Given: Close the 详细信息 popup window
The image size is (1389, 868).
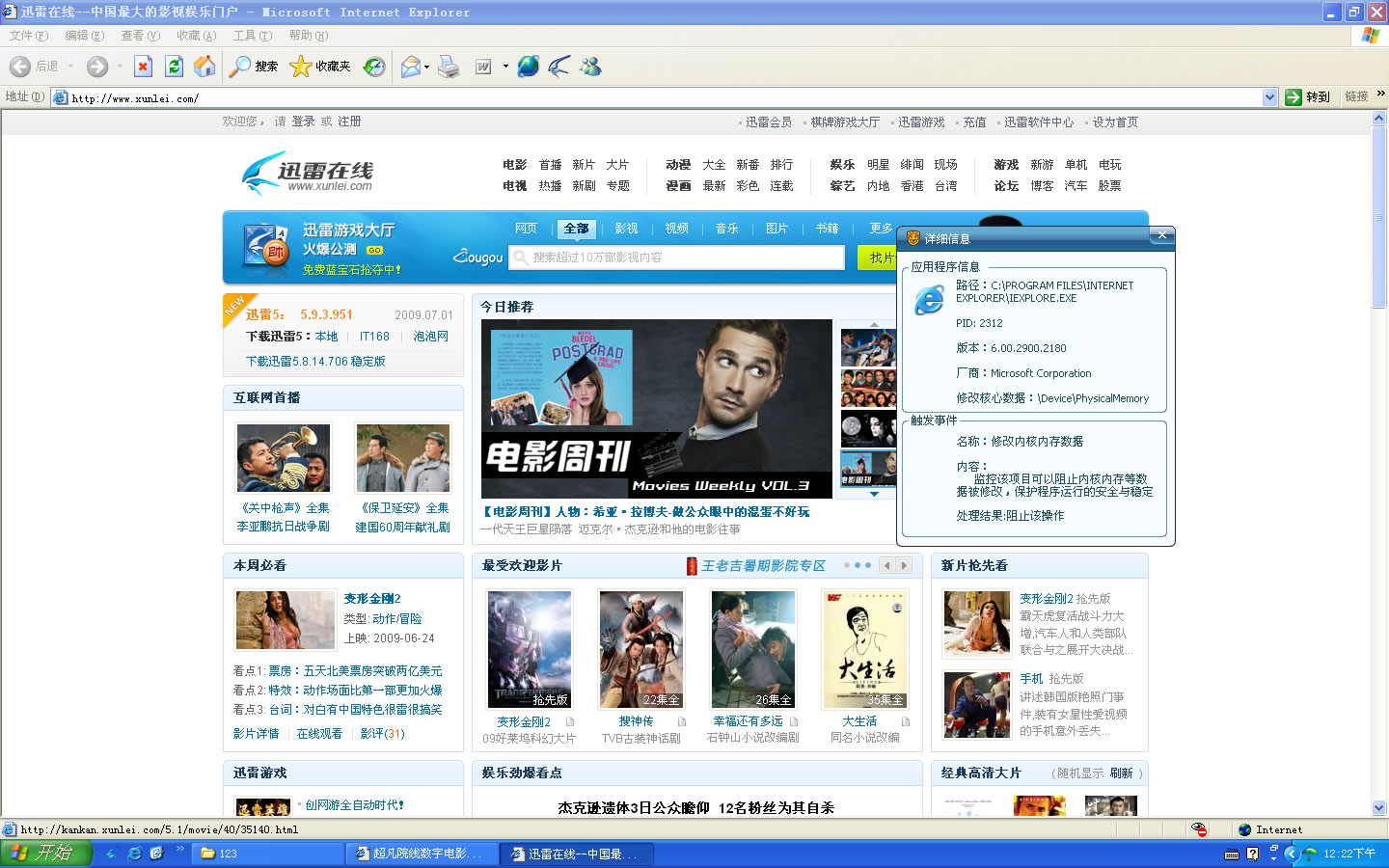Looking at the screenshot, I should [x=1162, y=235].
